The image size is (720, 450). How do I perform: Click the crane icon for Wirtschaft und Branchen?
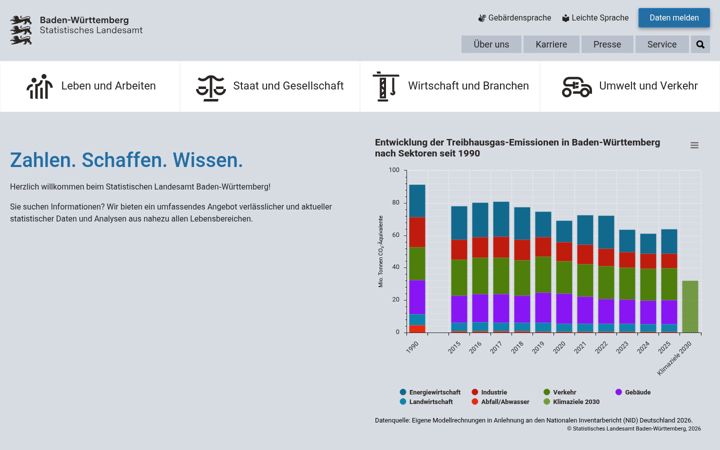tap(386, 86)
